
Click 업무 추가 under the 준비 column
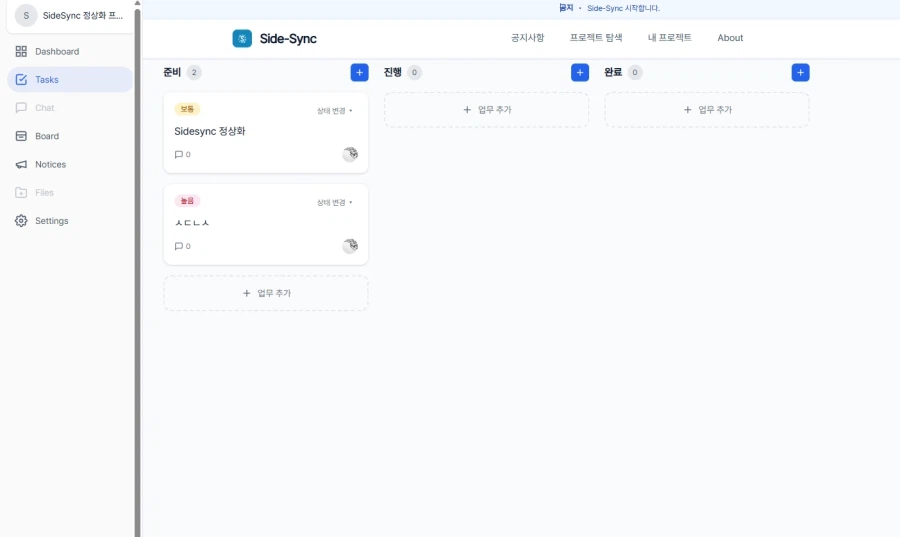[x=266, y=293]
